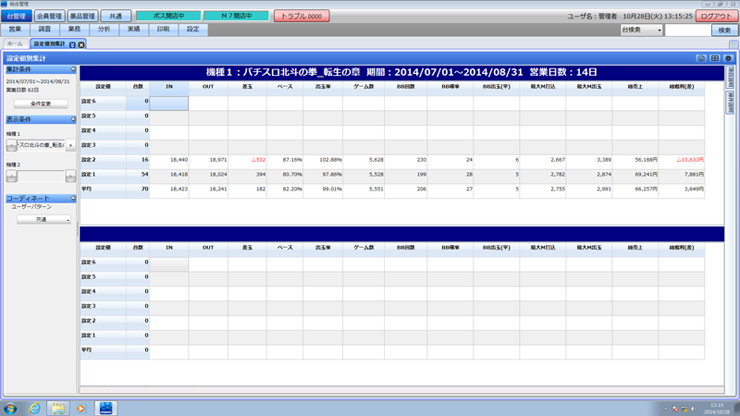740x416 pixels.
Task: Click small icon at right end of tab strip
Action: (x=733, y=44)
